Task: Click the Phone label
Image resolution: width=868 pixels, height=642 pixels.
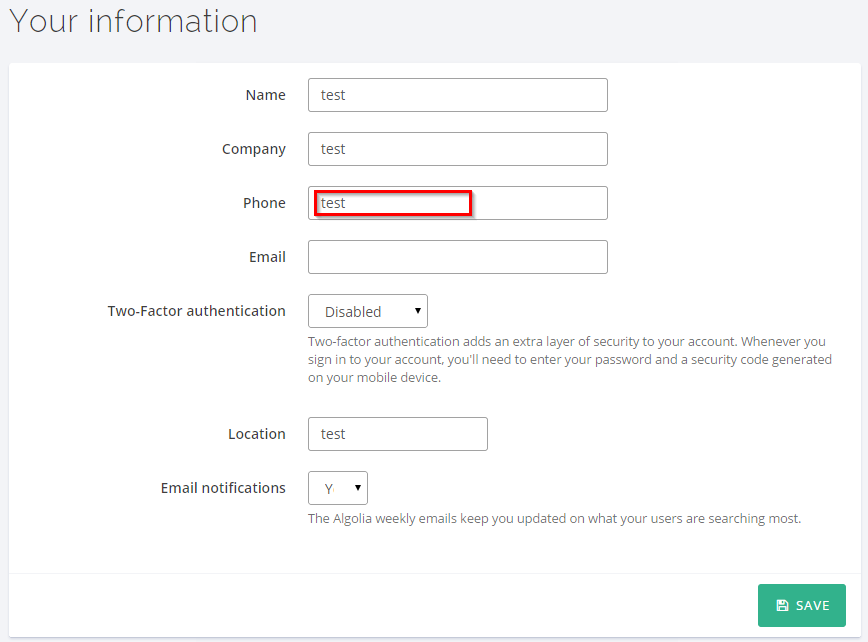Action: point(264,203)
